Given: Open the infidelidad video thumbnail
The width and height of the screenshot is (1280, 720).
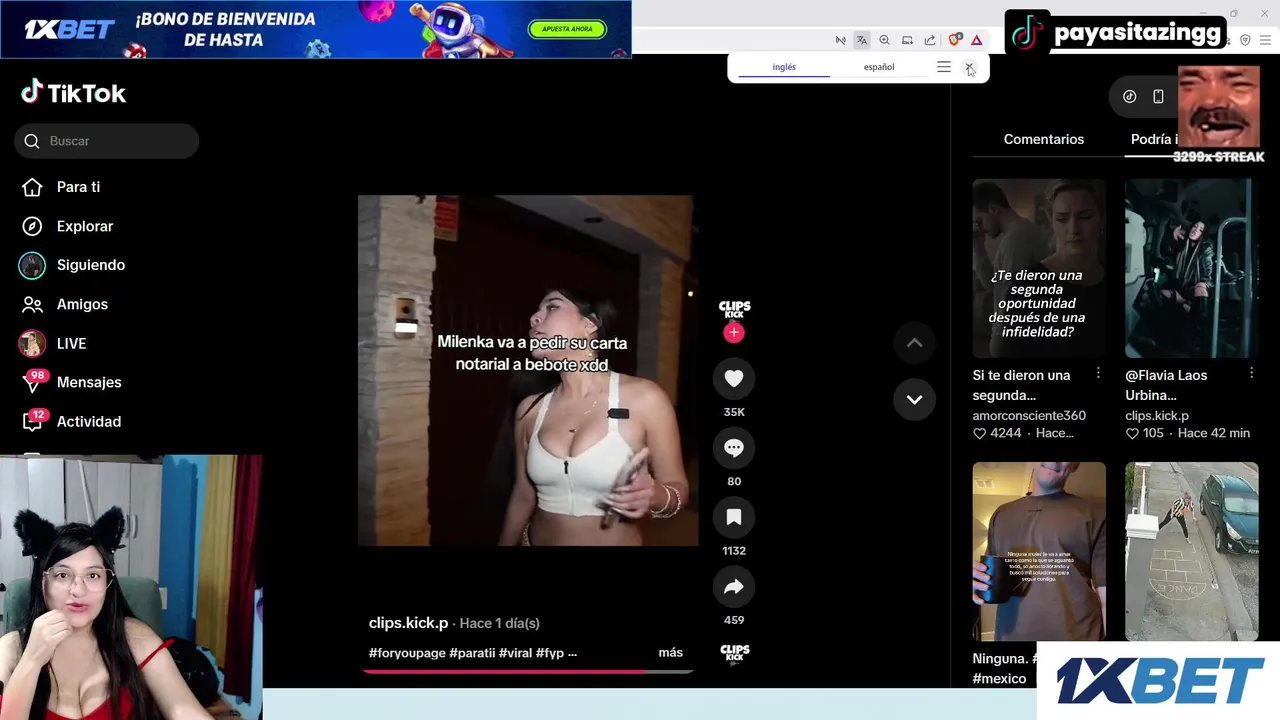Looking at the screenshot, I should coord(1039,268).
